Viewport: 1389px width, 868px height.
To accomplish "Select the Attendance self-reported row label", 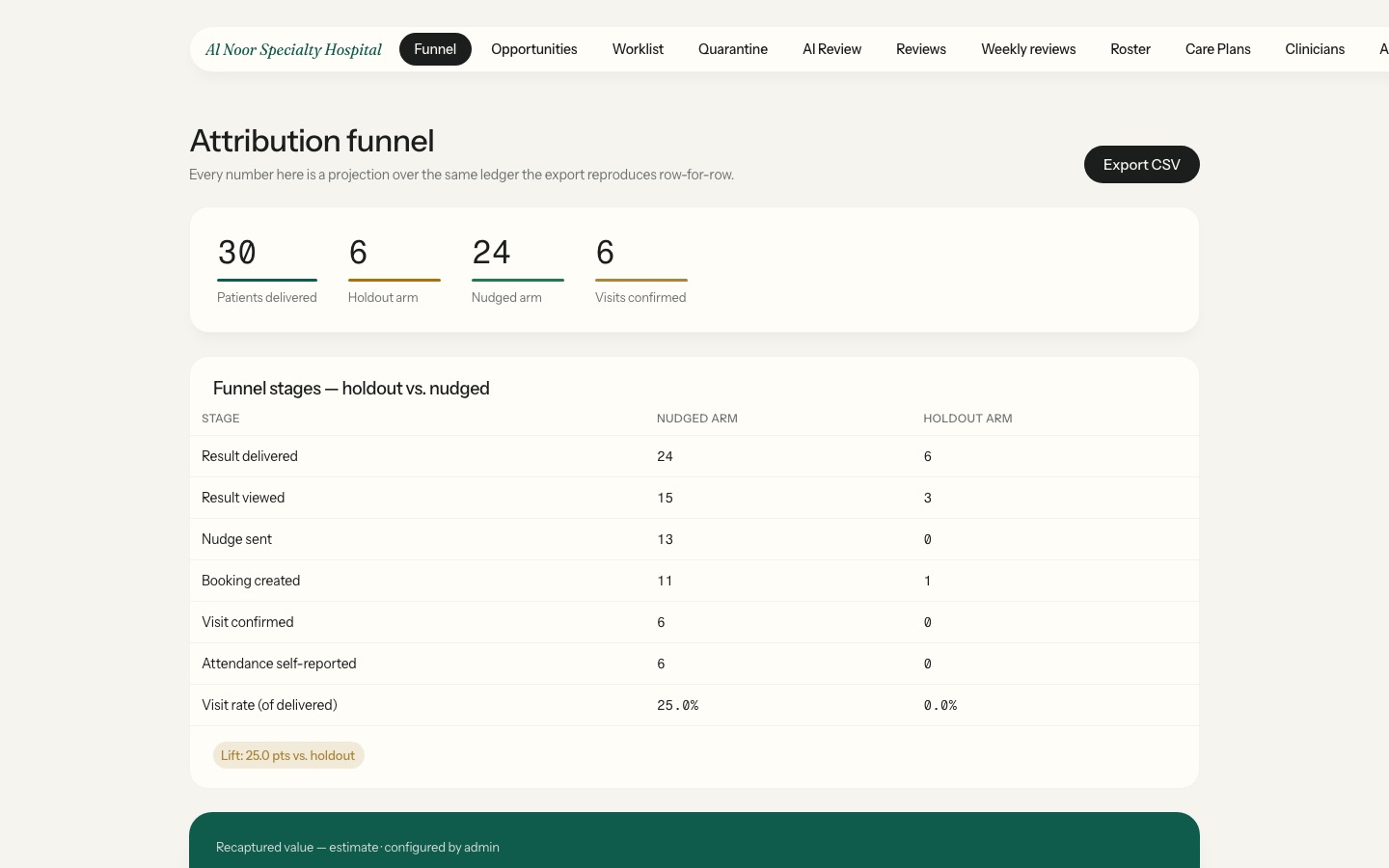I will (279, 664).
